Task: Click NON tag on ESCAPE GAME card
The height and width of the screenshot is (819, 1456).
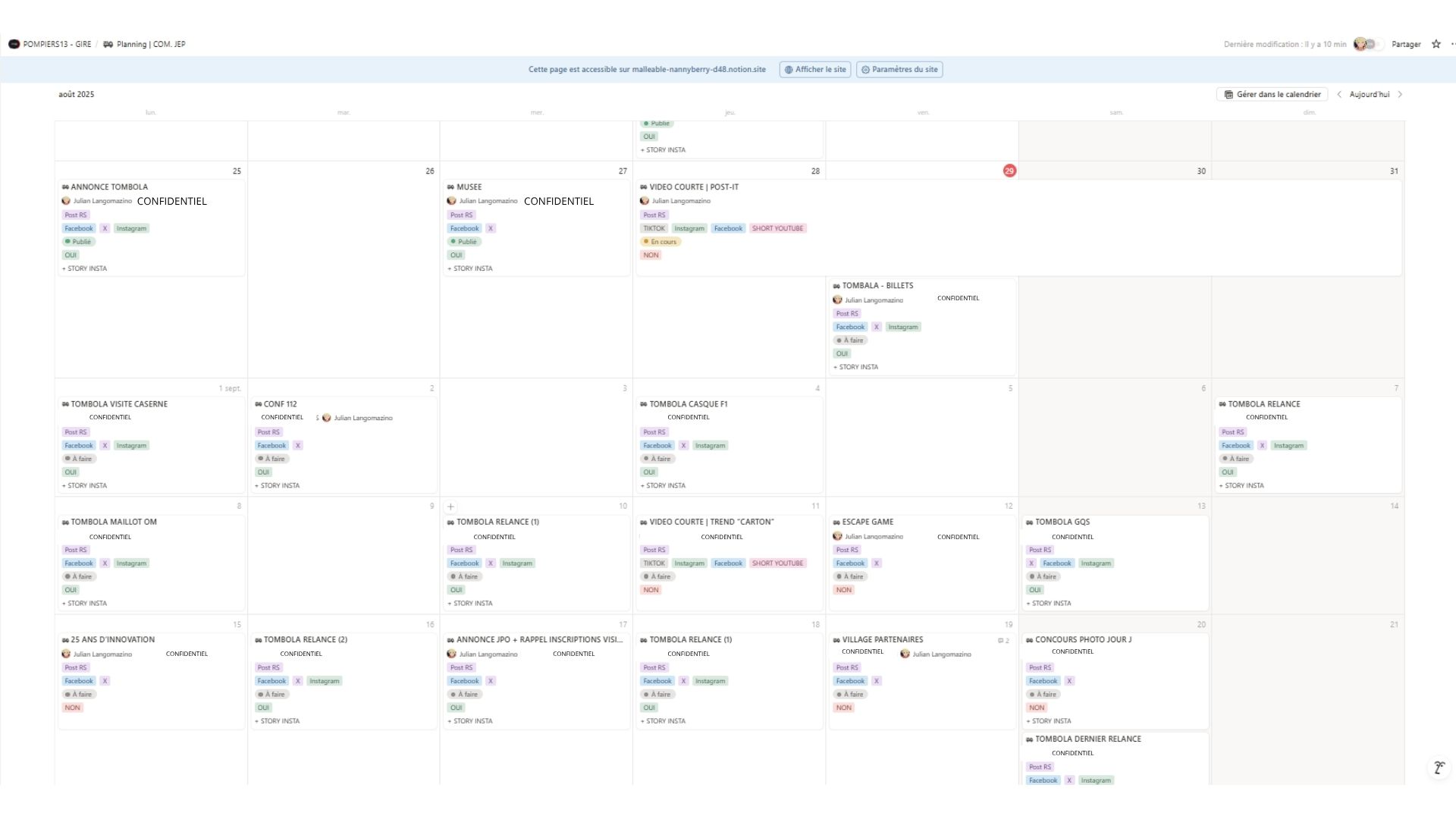Action: [x=844, y=590]
